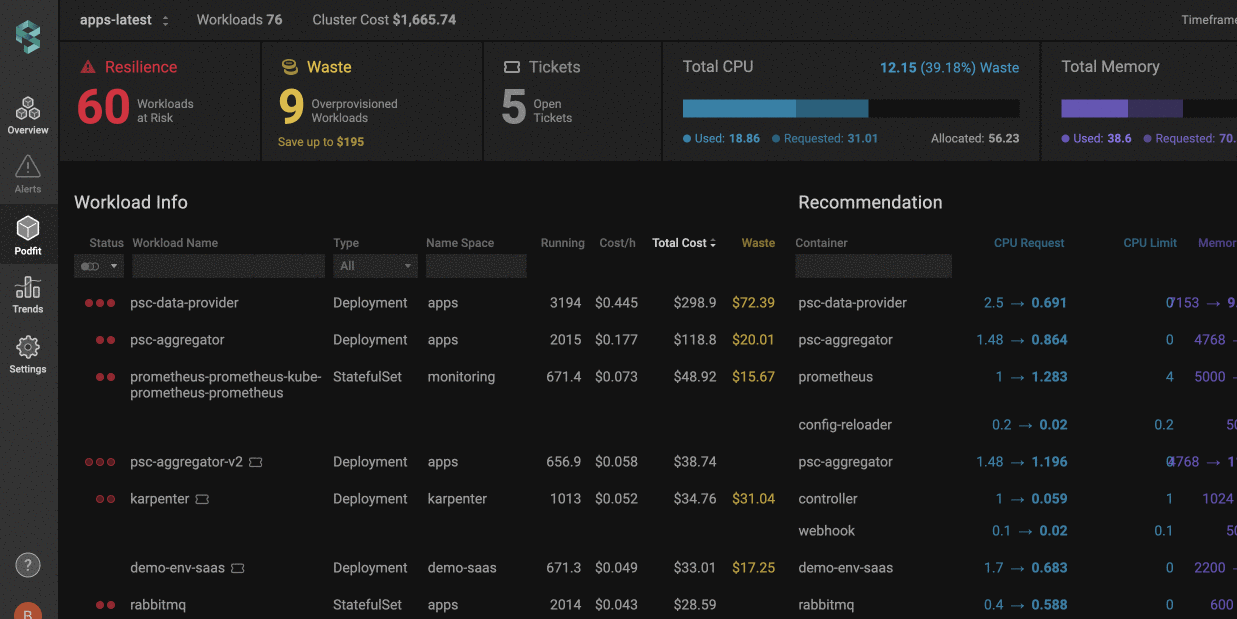Click the ticket icon beside psc-aggregator-v2
Viewport: 1237px width, 619px height.
256,462
